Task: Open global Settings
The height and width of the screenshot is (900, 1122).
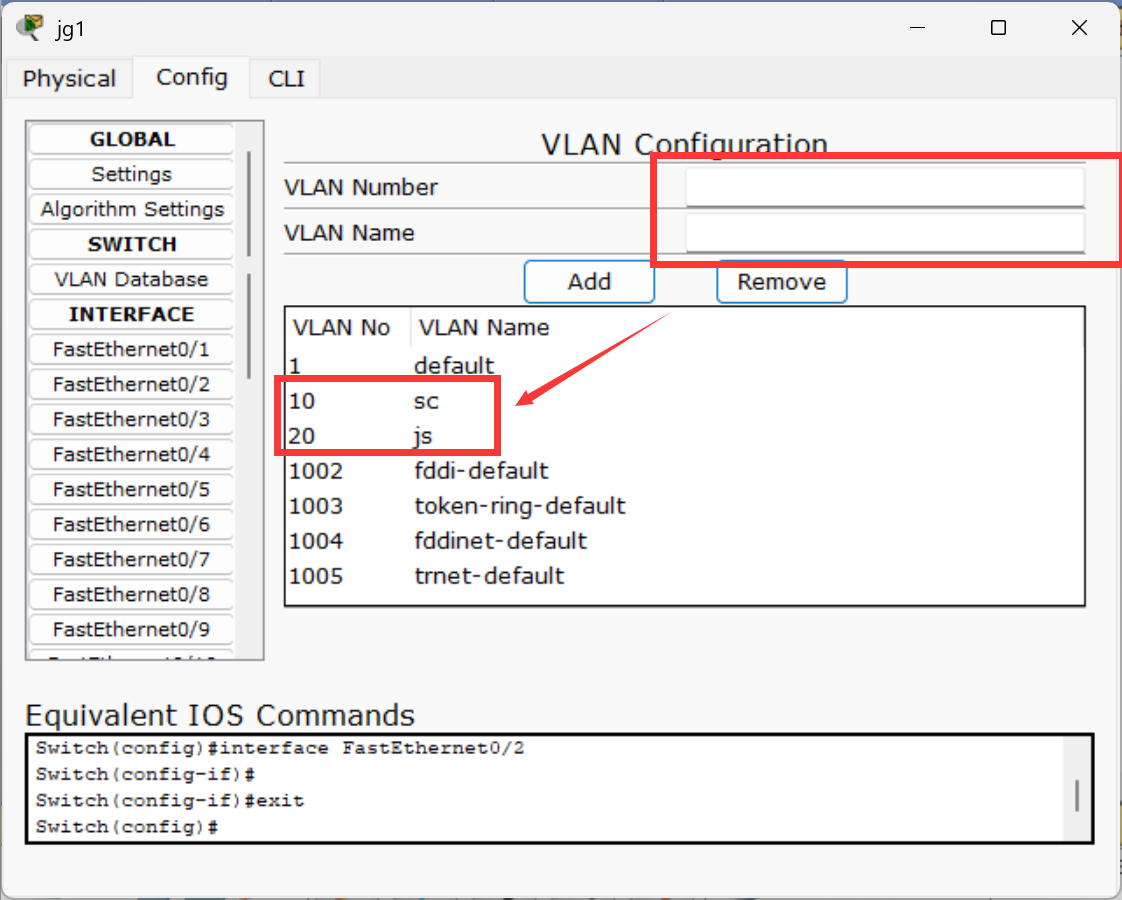Action: pos(132,174)
